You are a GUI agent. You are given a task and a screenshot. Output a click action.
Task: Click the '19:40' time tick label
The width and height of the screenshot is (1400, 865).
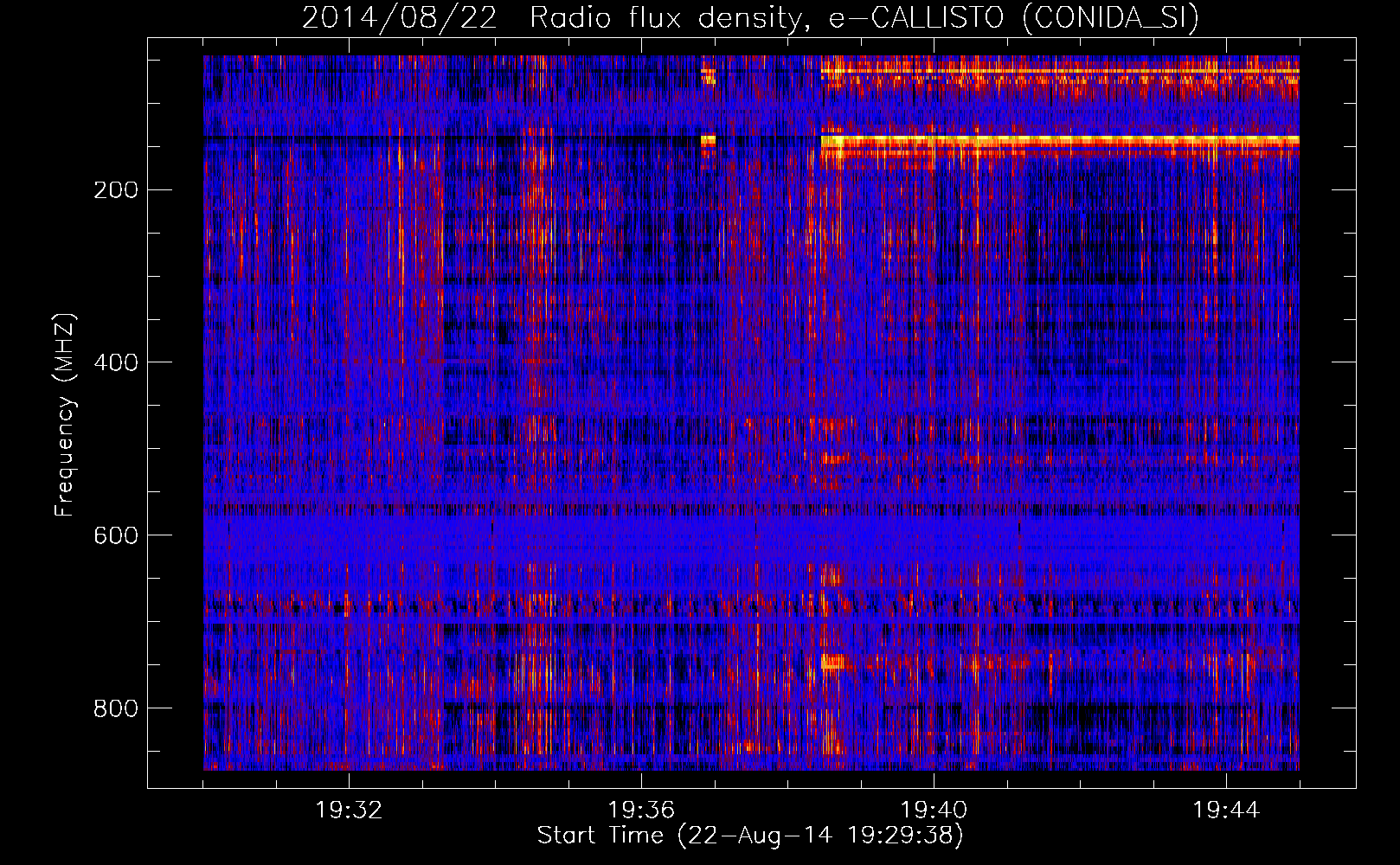(x=934, y=811)
